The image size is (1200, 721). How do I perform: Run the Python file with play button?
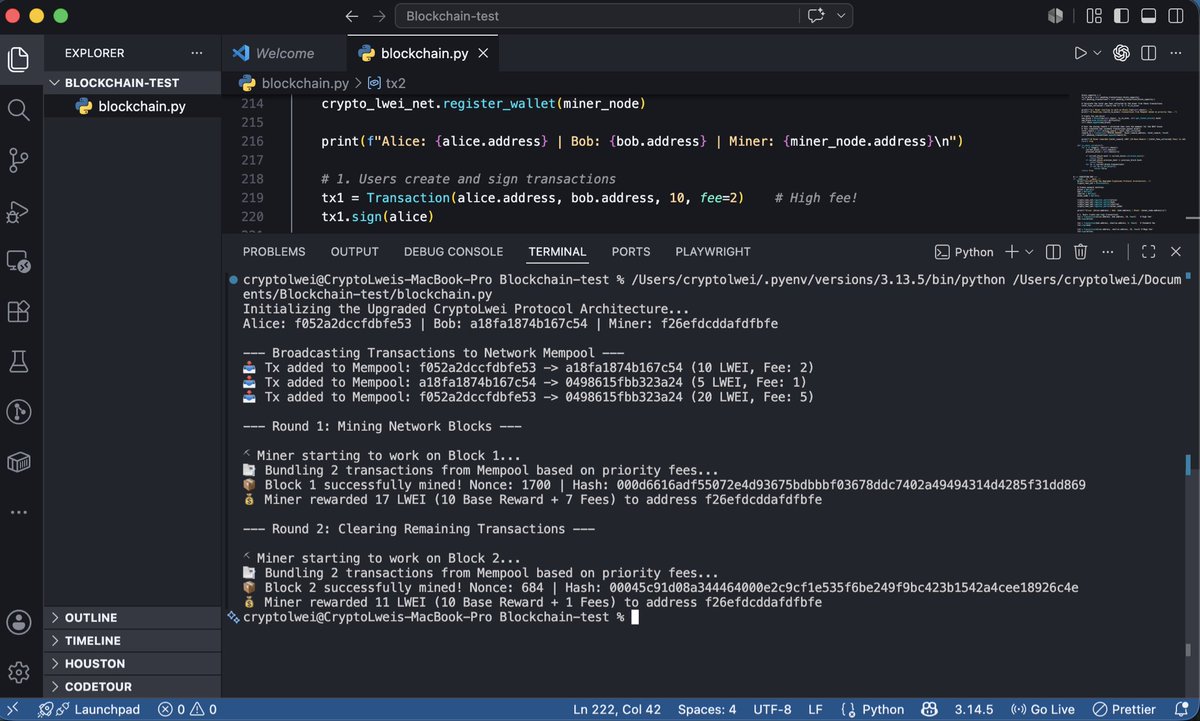pyautogui.click(x=1080, y=53)
